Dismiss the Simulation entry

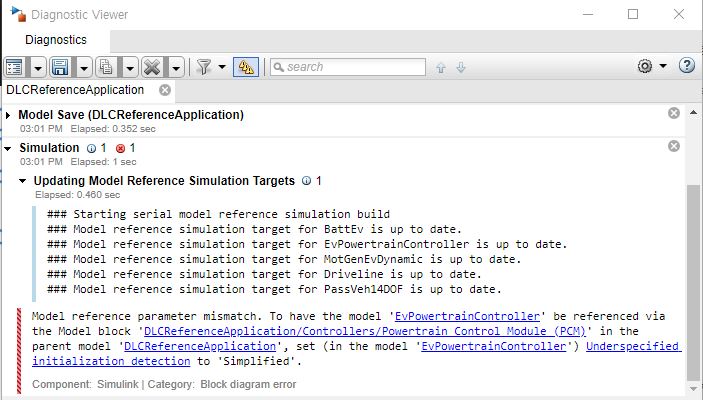673,146
